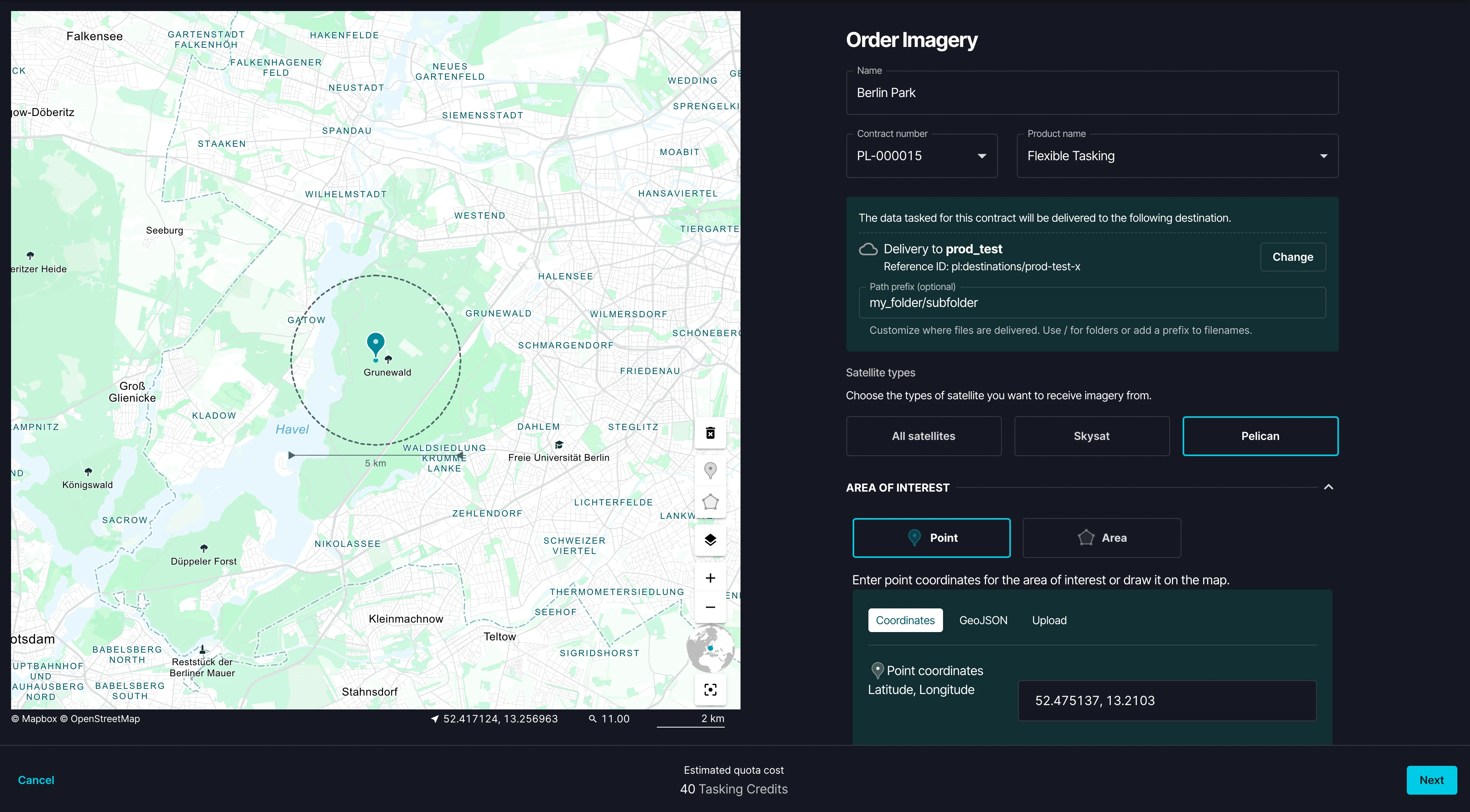Click the Falkensee map label

tap(94, 36)
